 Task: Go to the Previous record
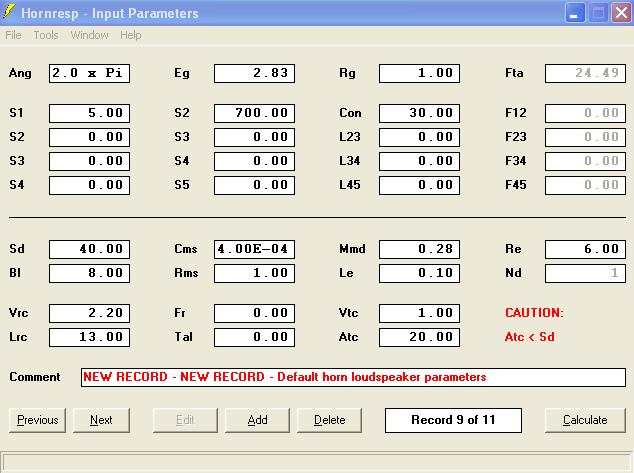pyautogui.click(x=38, y=420)
